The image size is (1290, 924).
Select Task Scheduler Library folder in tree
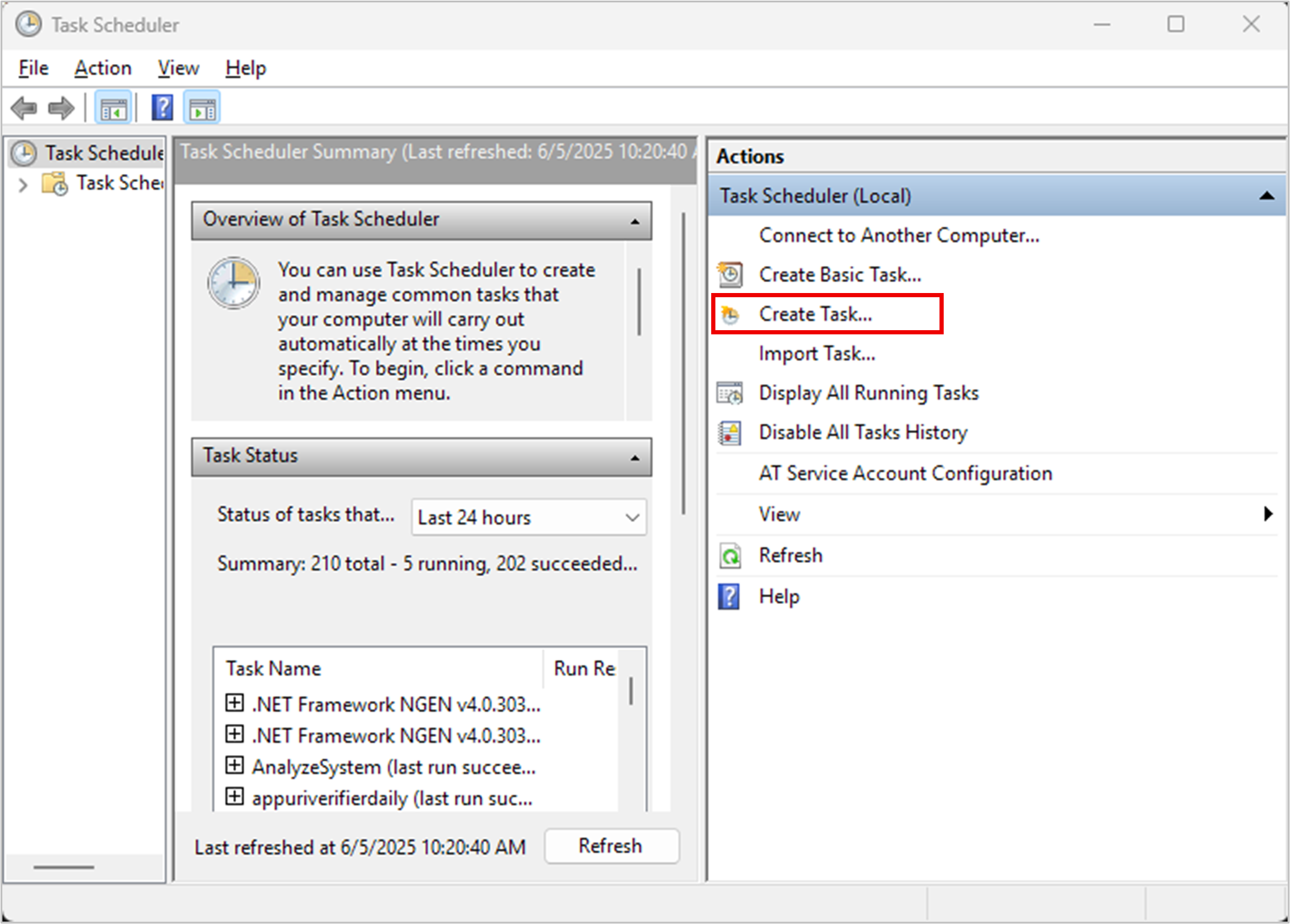102,183
